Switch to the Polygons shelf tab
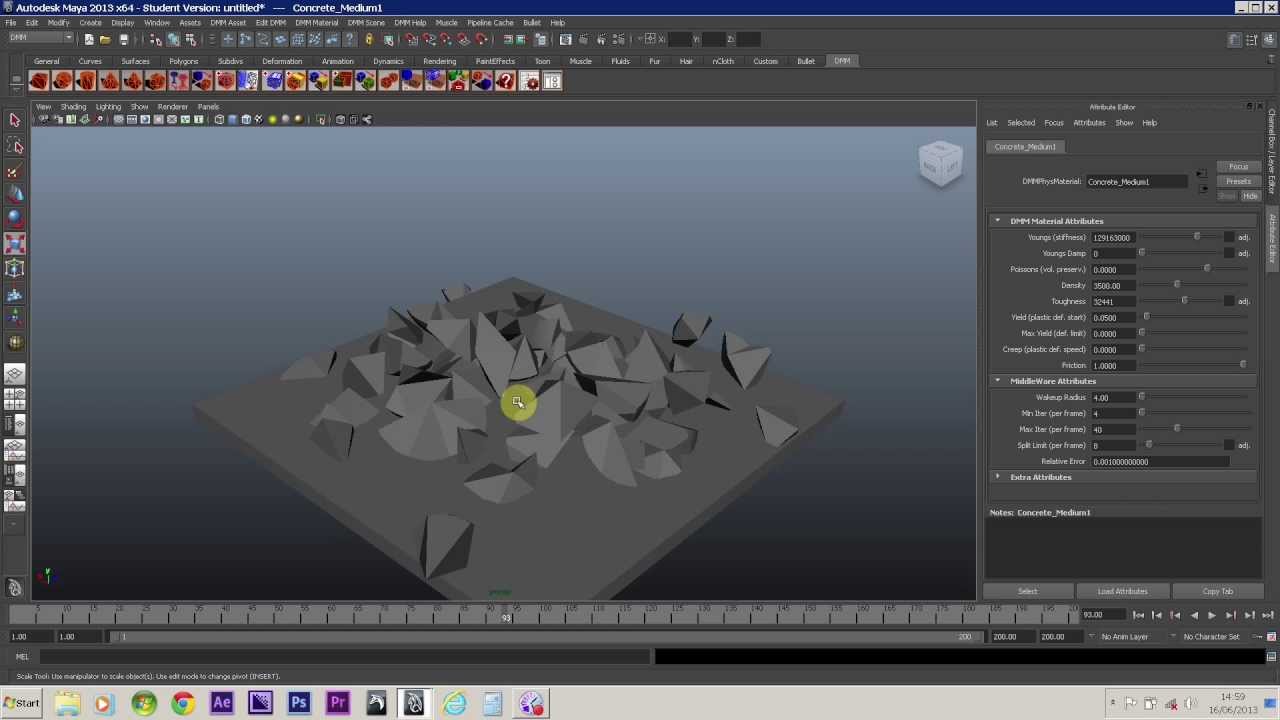The width and height of the screenshot is (1280, 720). coord(183,61)
